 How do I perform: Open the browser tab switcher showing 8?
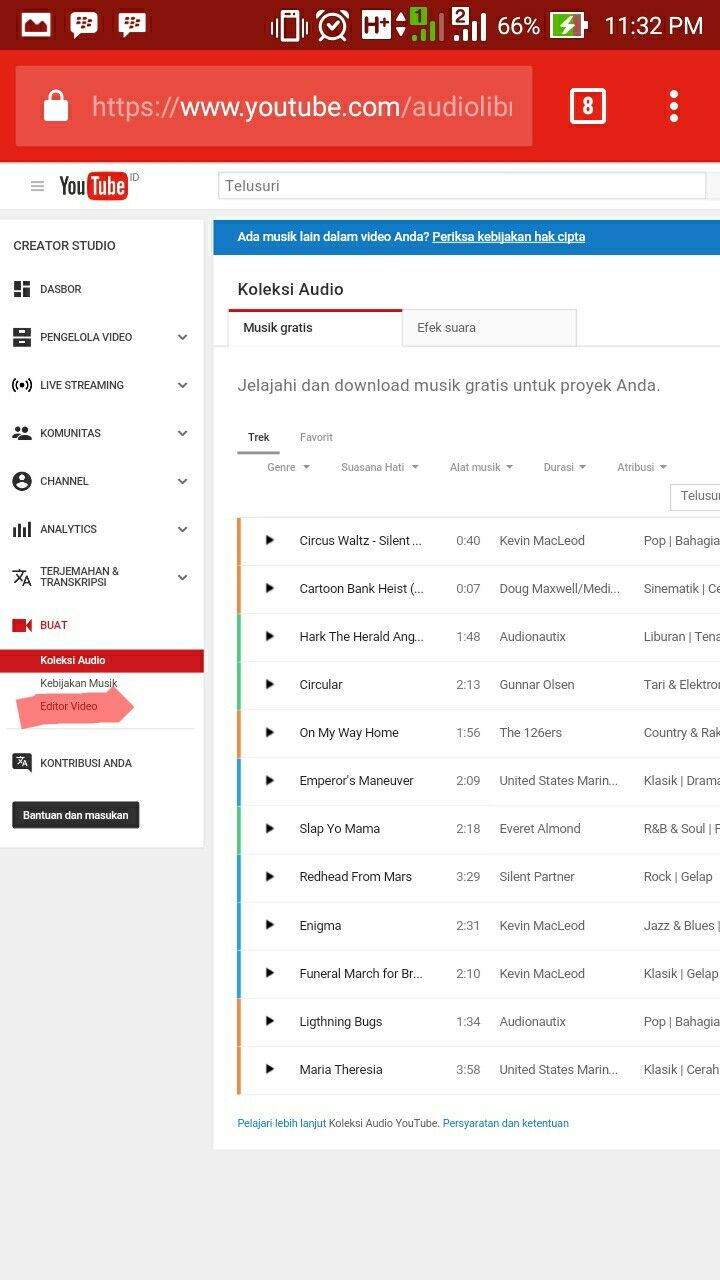(588, 106)
